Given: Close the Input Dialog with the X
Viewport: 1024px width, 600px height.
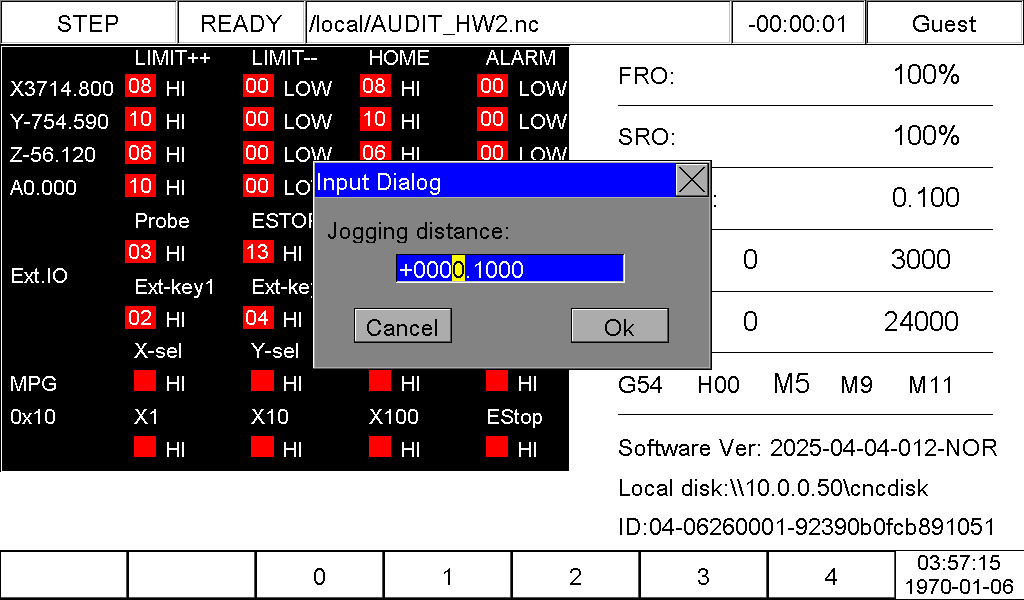Looking at the screenshot, I should click(x=692, y=180).
